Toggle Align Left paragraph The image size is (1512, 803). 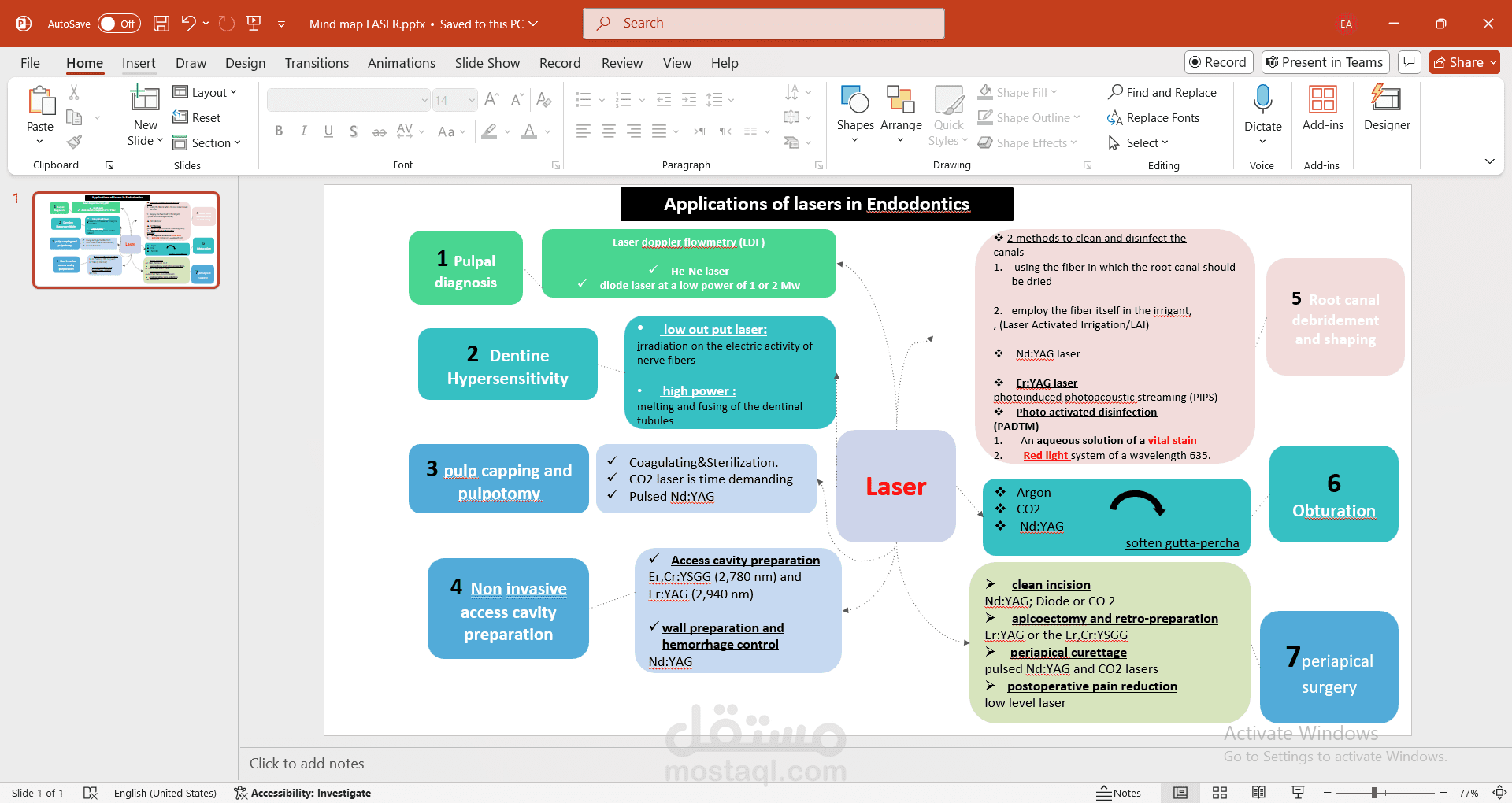584,131
